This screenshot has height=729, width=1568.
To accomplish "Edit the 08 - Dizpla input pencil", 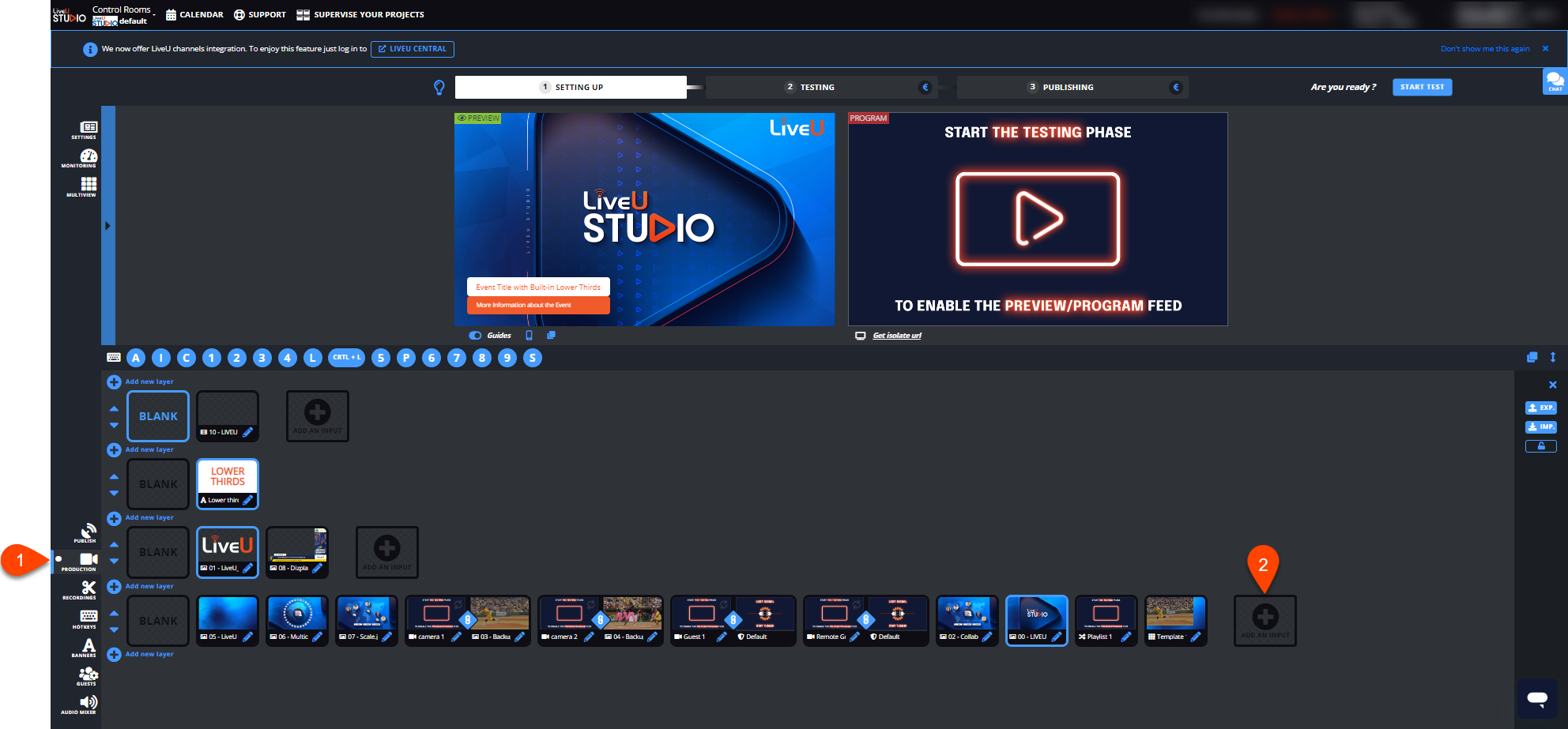I will [317, 568].
